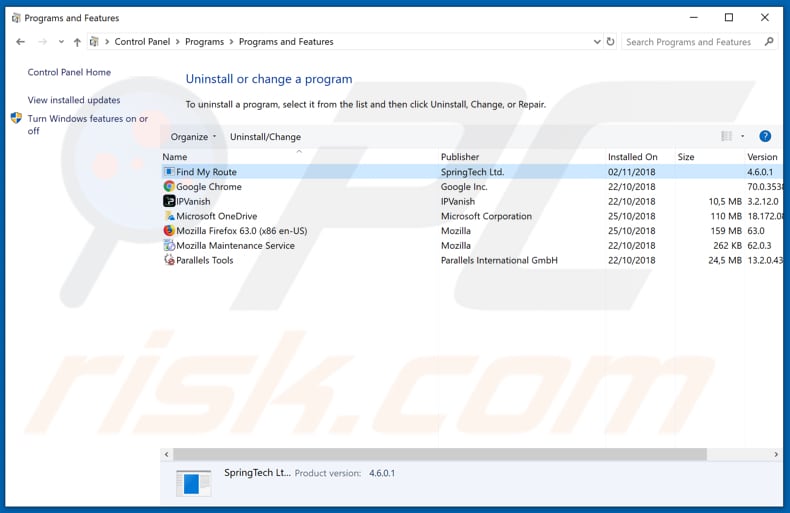Go up one level with up arrow
Viewport: 790px width, 513px height.
77,42
